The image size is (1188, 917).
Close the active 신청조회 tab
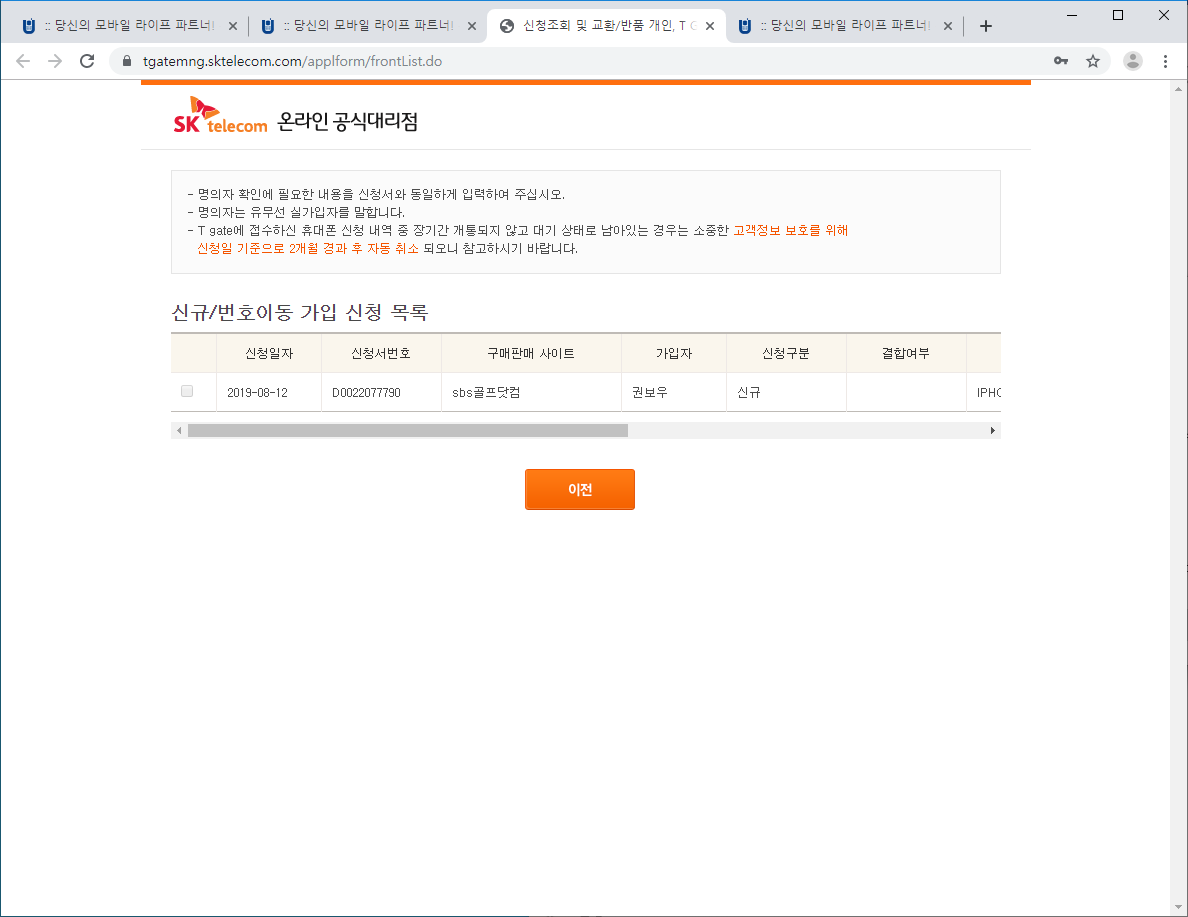[x=709, y=26]
